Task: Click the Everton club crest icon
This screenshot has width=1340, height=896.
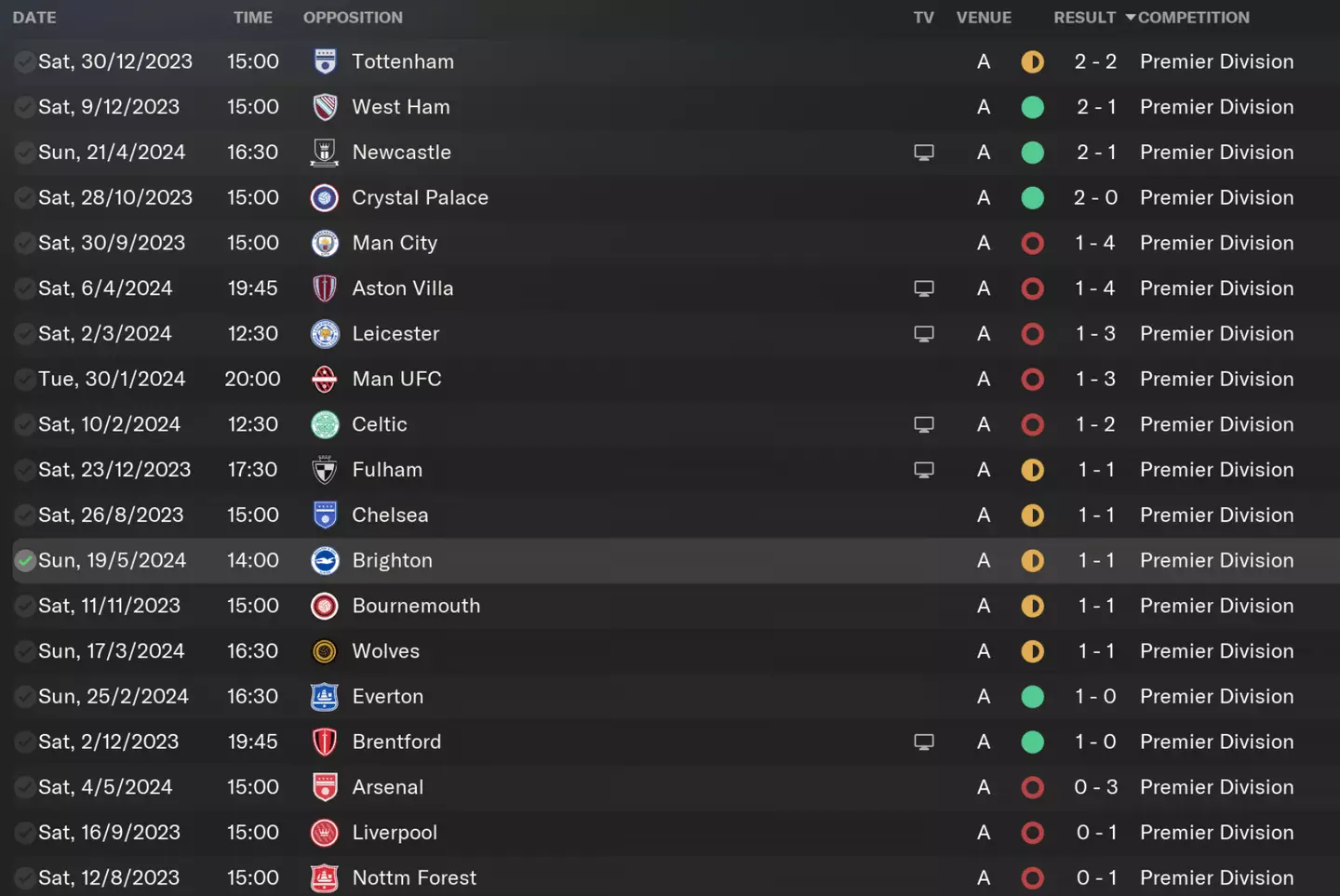Action: click(x=325, y=697)
